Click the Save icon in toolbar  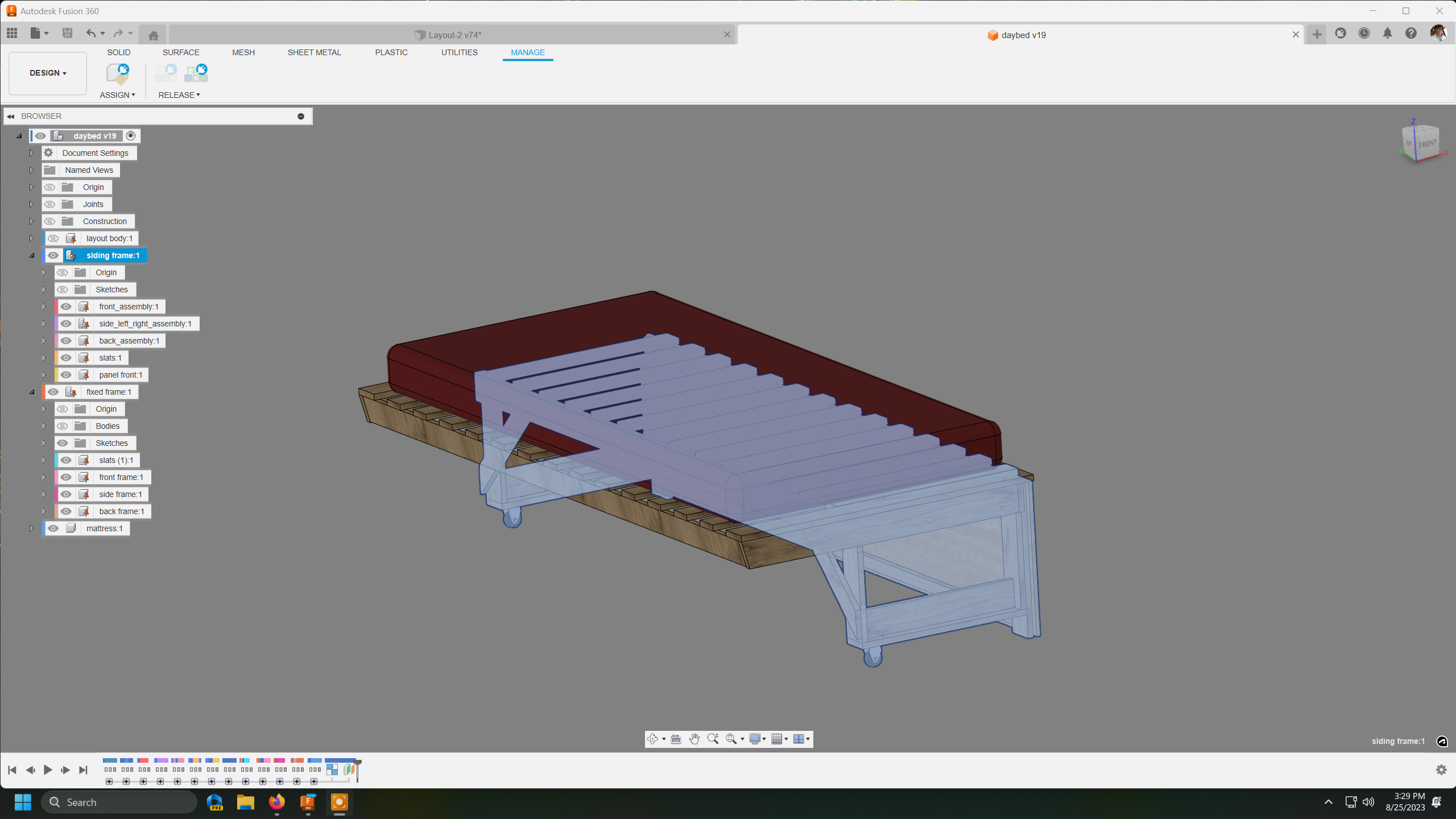coord(67,34)
